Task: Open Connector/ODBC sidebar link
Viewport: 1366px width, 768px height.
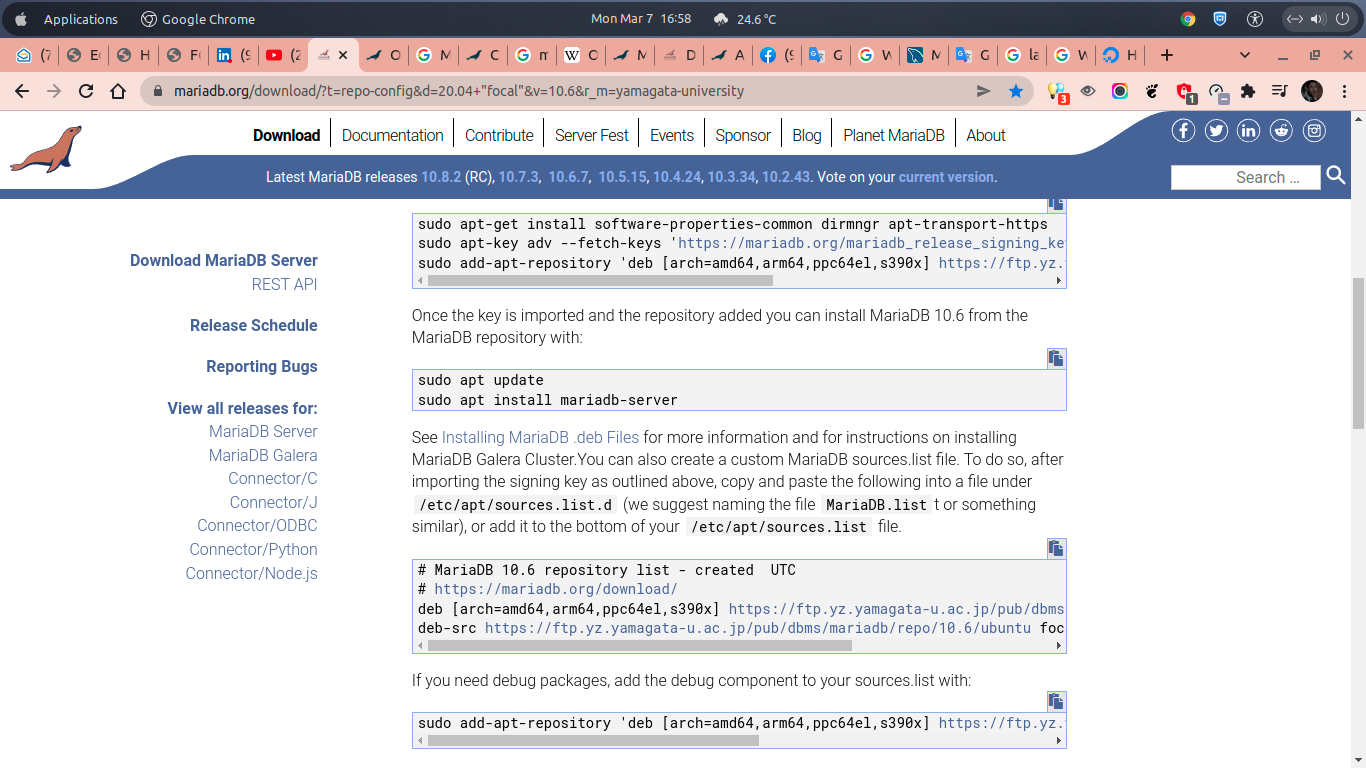Action: (257, 525)
